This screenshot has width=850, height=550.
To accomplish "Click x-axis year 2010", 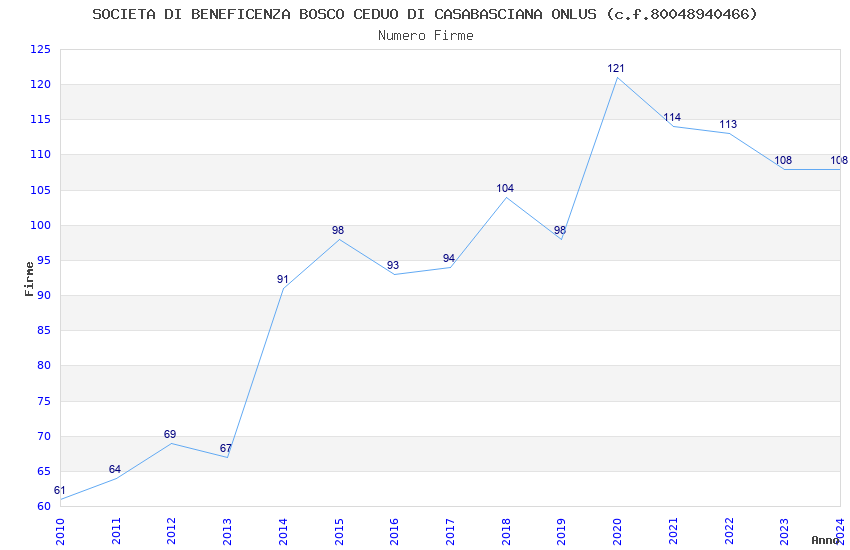I will tap(60, 532).
